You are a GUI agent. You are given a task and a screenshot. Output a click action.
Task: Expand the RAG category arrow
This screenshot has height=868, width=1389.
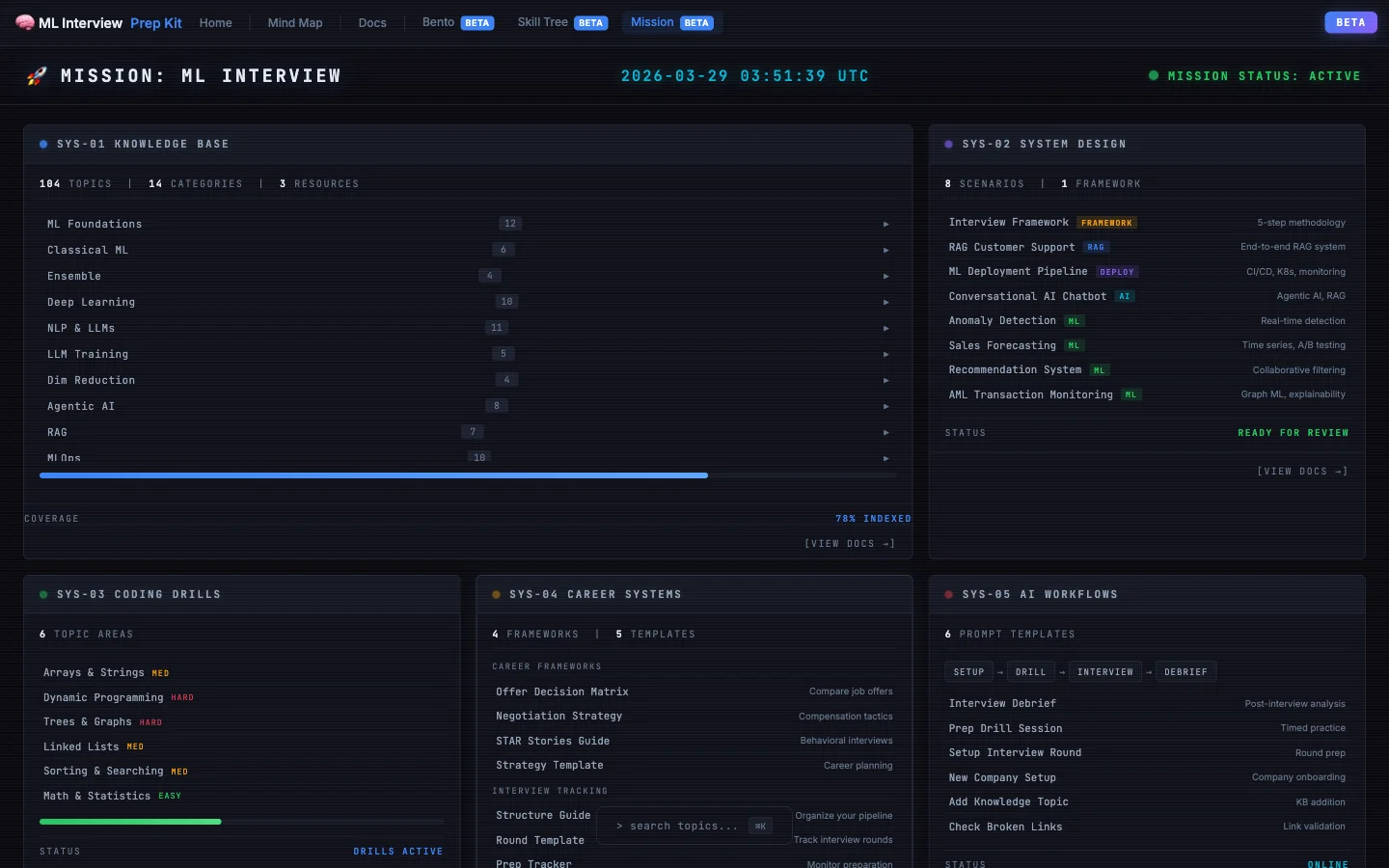[885, 433]
